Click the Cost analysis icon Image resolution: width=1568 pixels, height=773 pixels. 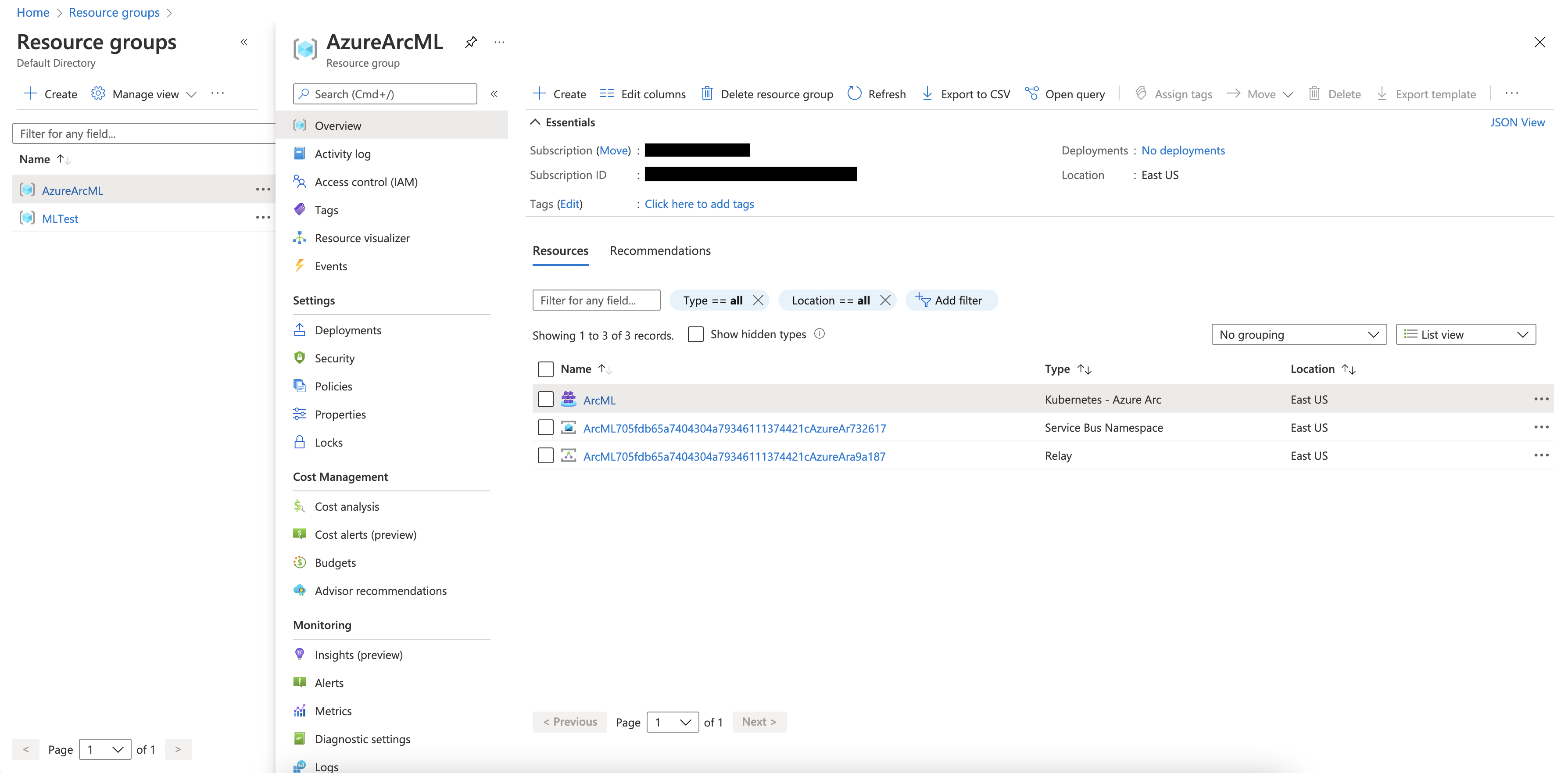coord(300,506)
